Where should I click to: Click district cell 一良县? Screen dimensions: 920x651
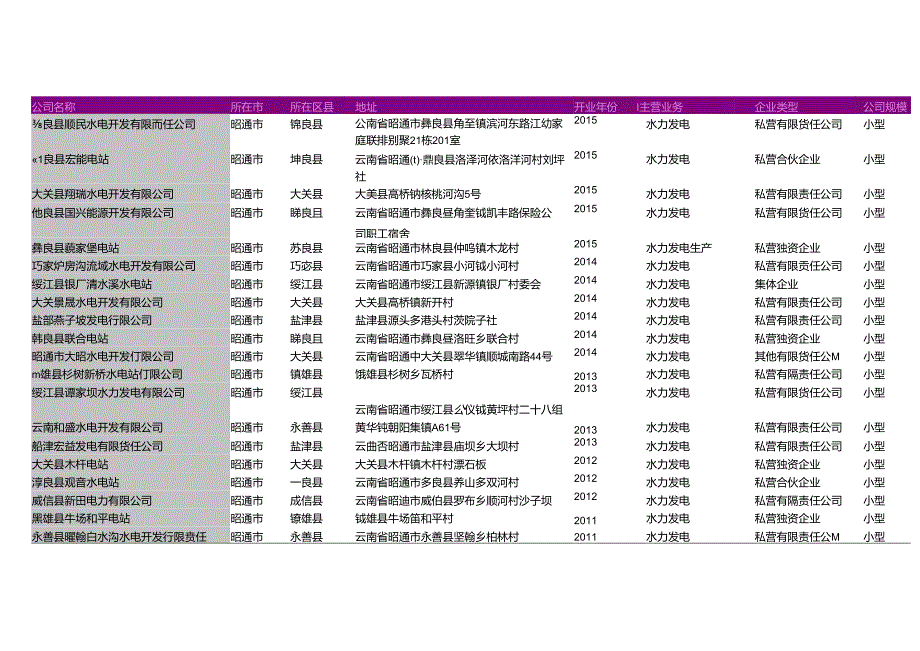click(306, 483)
